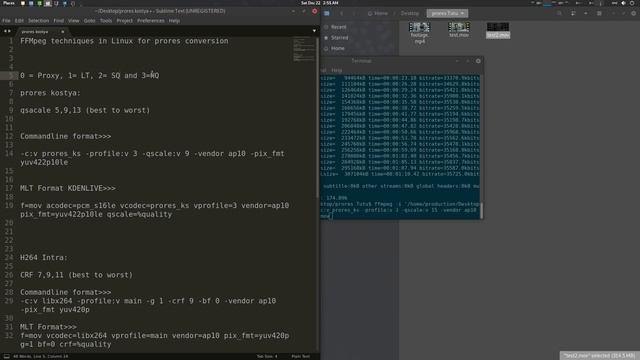The image size is (640, 360).
Task: Go back in the file manager
Action: [342, 13]
